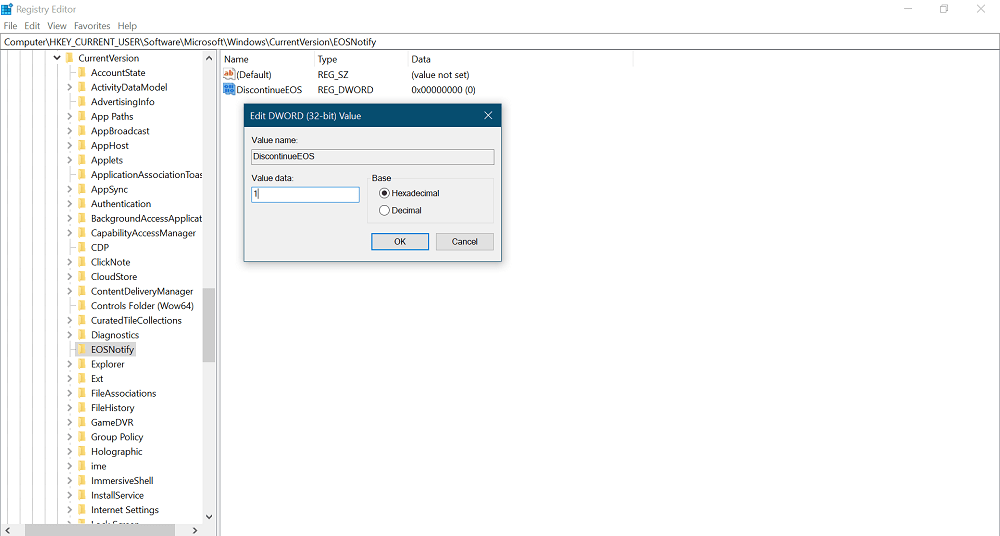
Task: Close the Edit DWORD dialog with X
Action: coord(488,115)
